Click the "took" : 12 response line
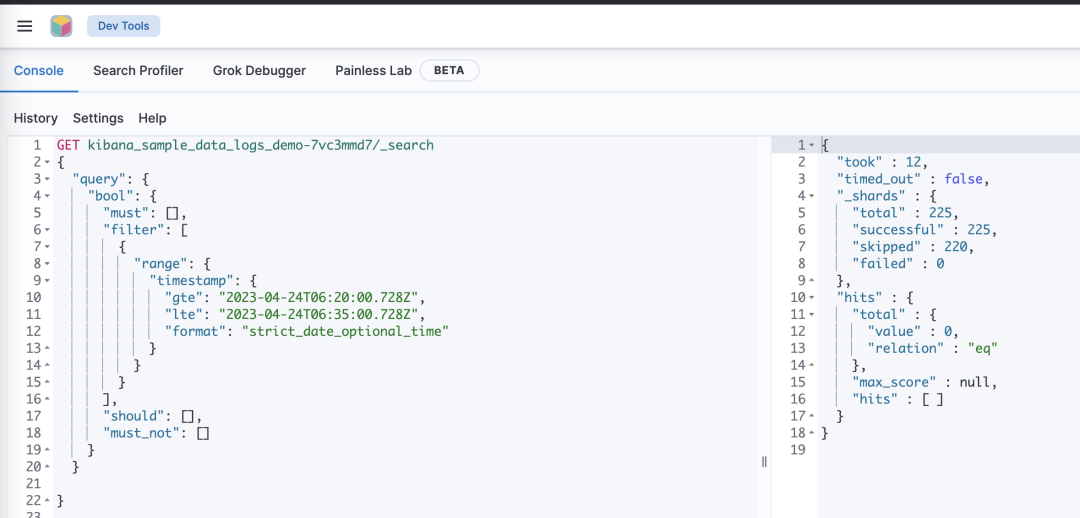1080x518 pixels. pyautogui.click(x=882, y=163)
